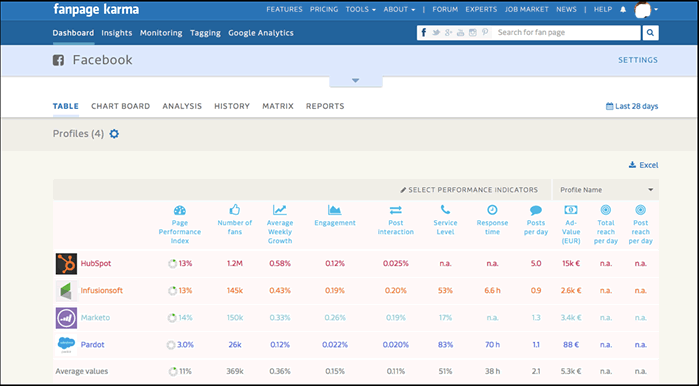Open the SETTINGS link
Image resolution: width=700 pixels, height=386 pixels.
(638, 60)
